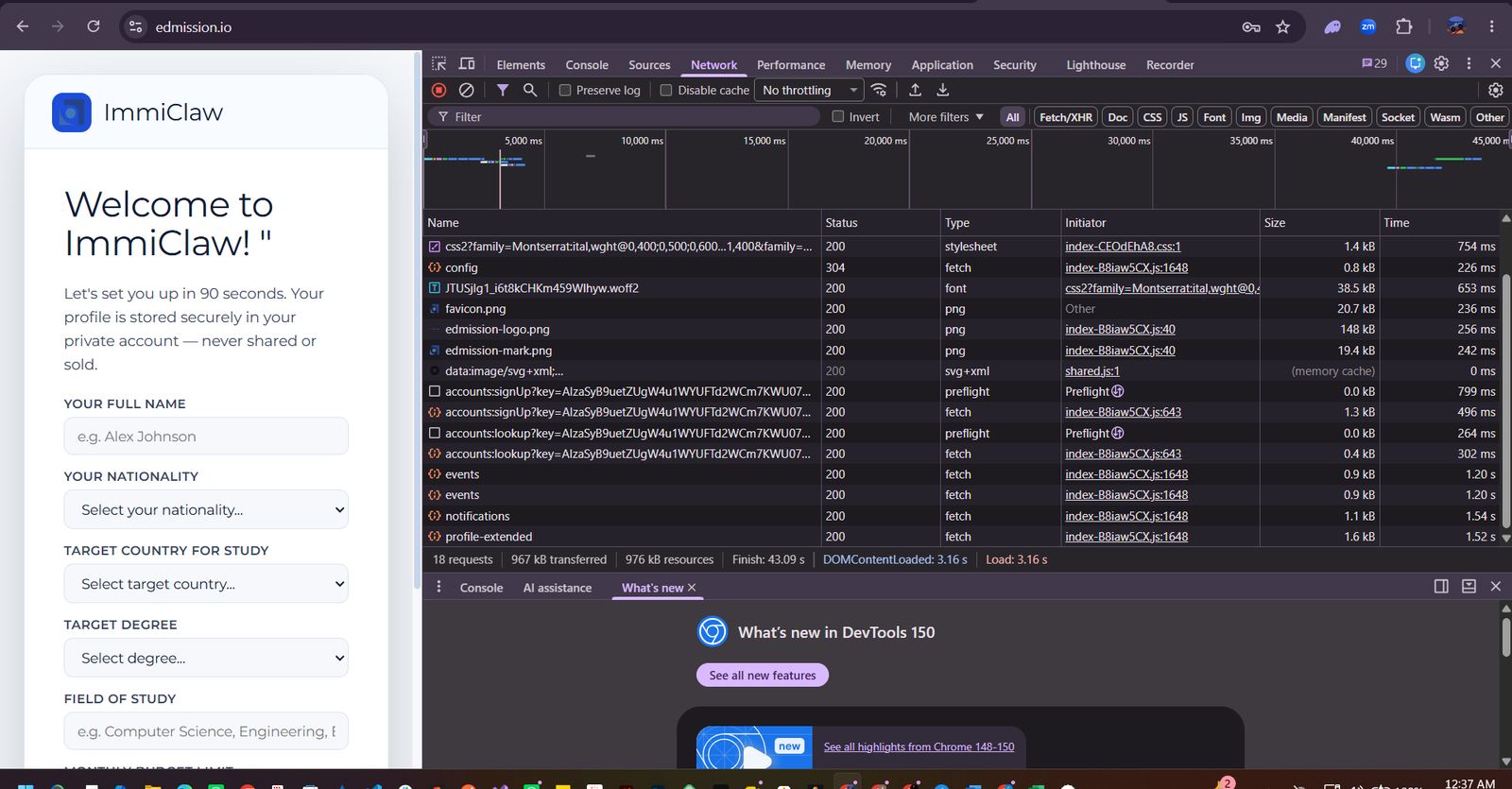The height and width of the screenshot is (789, 1512).
Task: Click the network Filter text field
Action: tap(624, 116)
